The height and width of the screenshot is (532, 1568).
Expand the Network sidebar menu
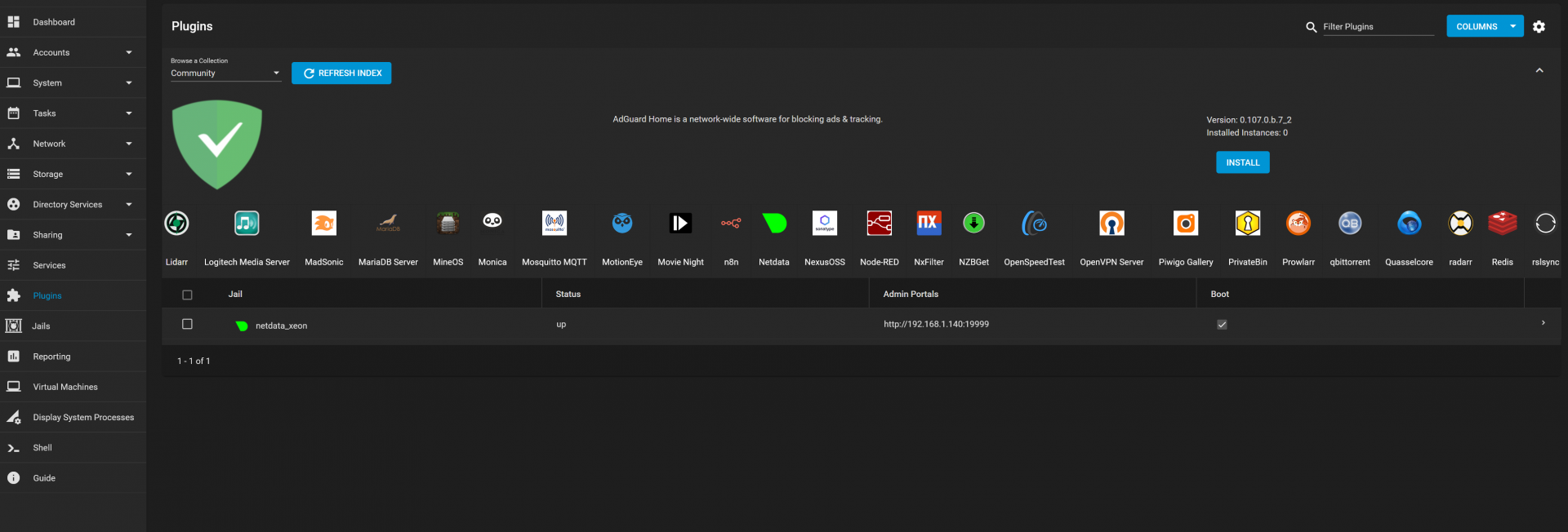pos(73,144)
